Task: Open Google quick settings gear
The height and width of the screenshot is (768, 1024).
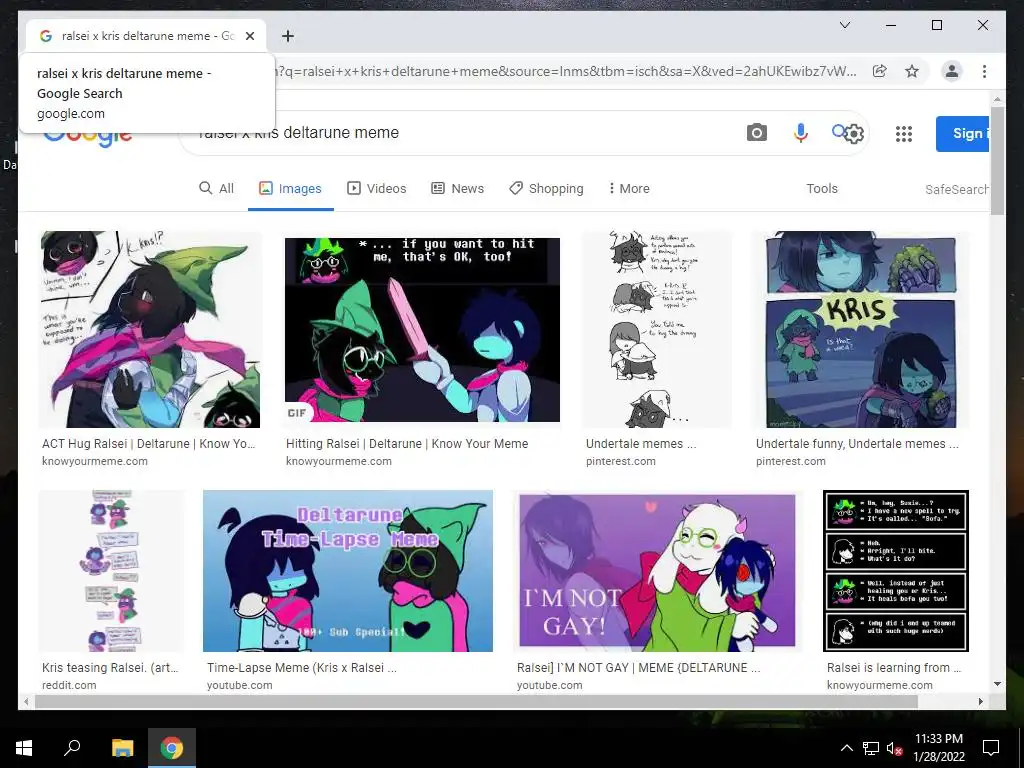Action: pyautogui.click(x=854, y=134)
